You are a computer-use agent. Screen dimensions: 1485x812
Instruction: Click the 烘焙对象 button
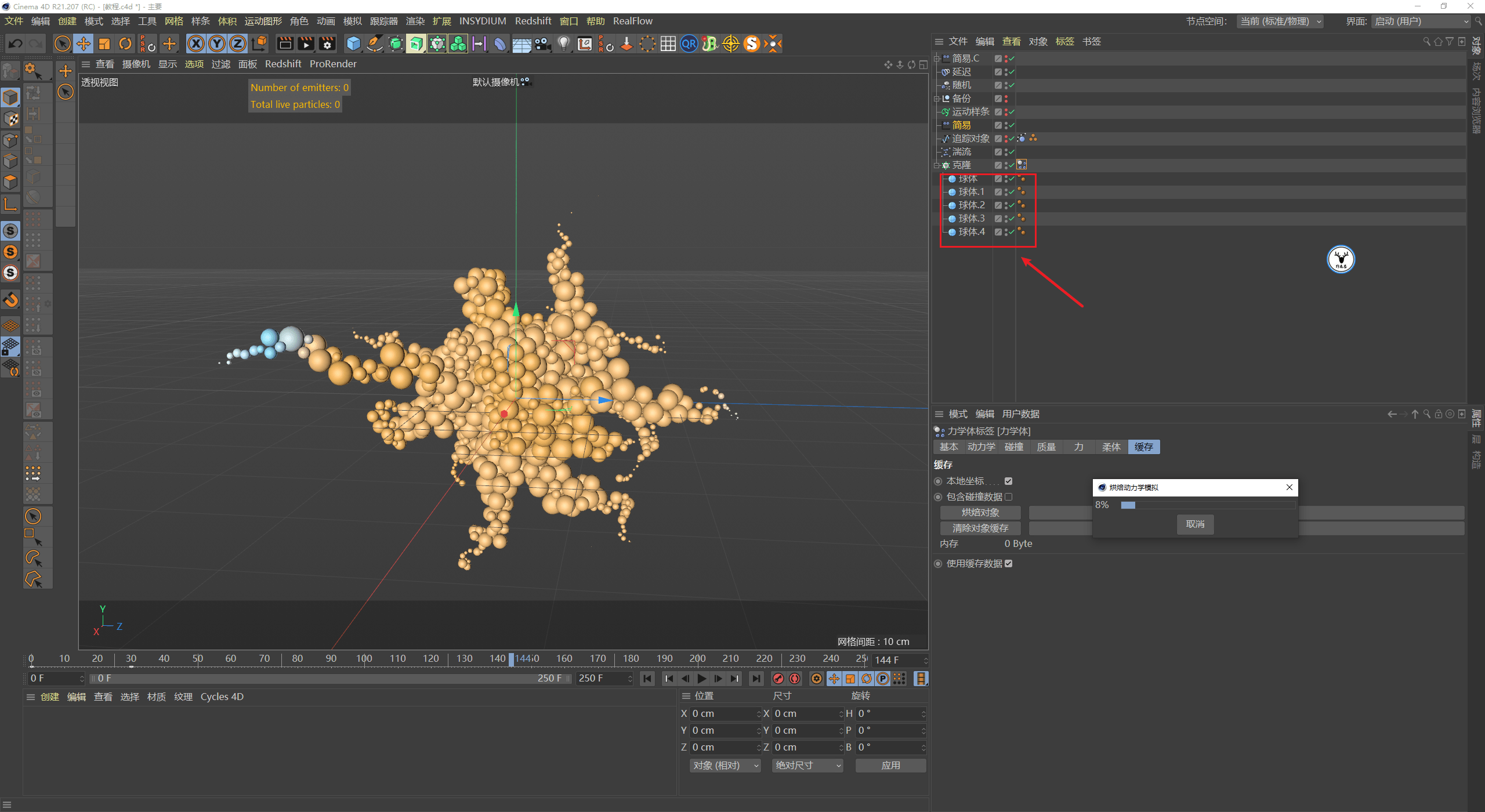[x=980, y=512]
